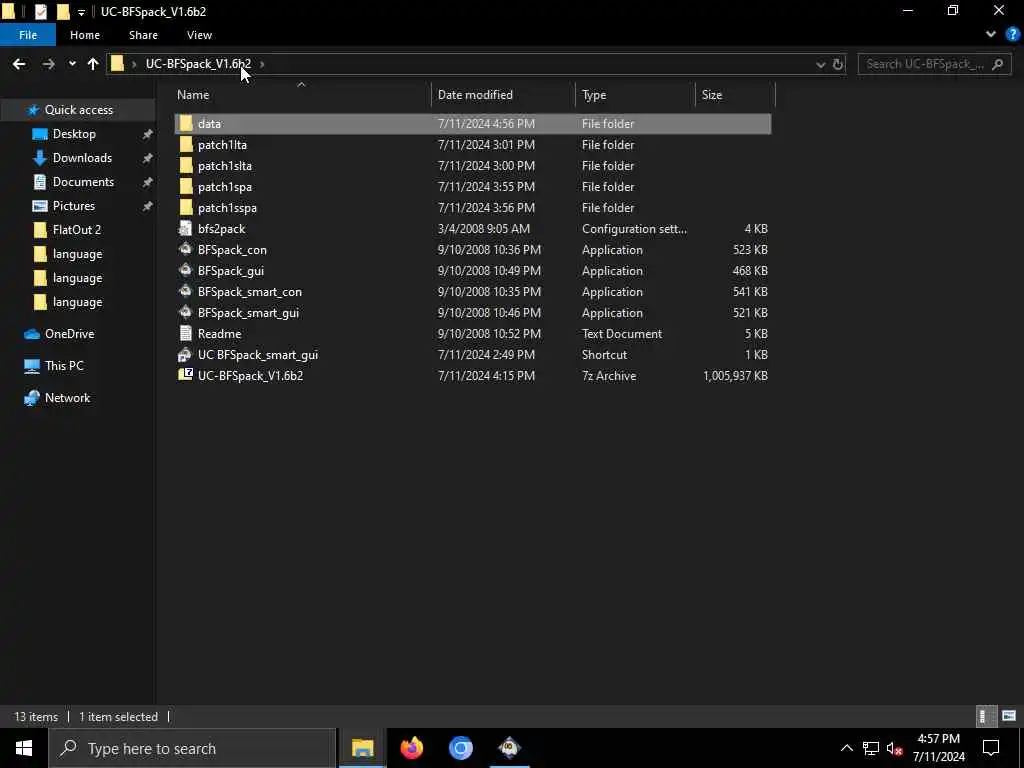Click '7z Archive' type text

609,376
